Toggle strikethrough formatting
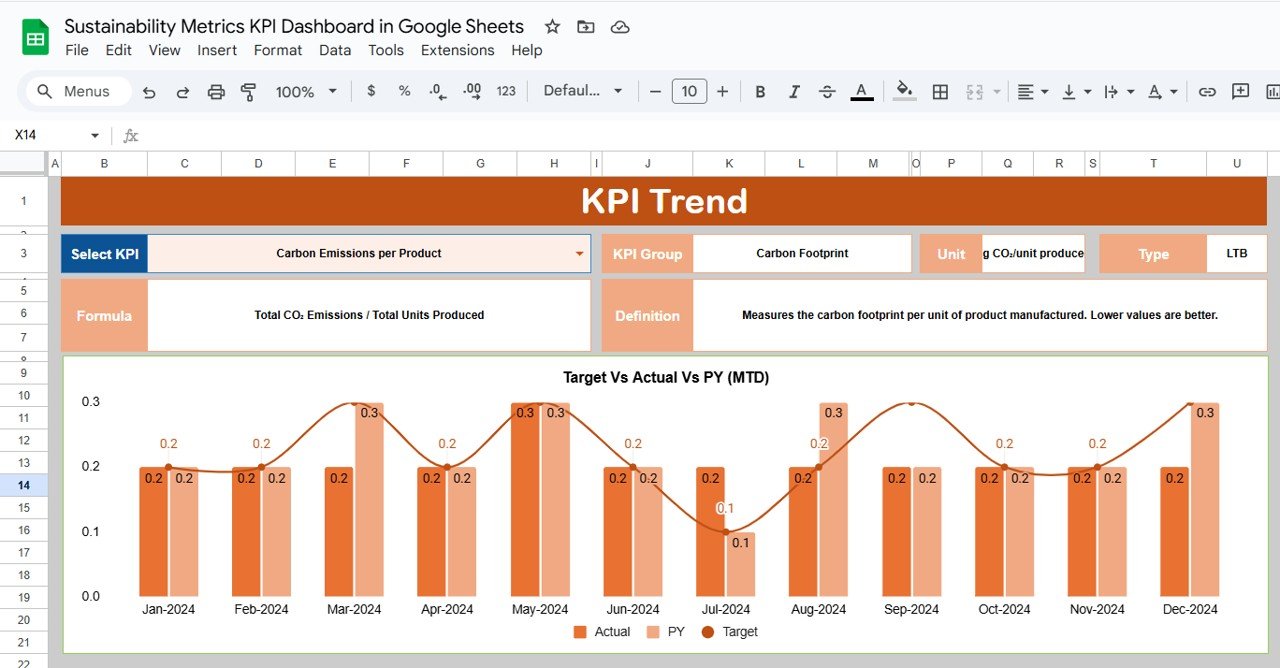This screenshot has width=1280, height=668. 827,91
